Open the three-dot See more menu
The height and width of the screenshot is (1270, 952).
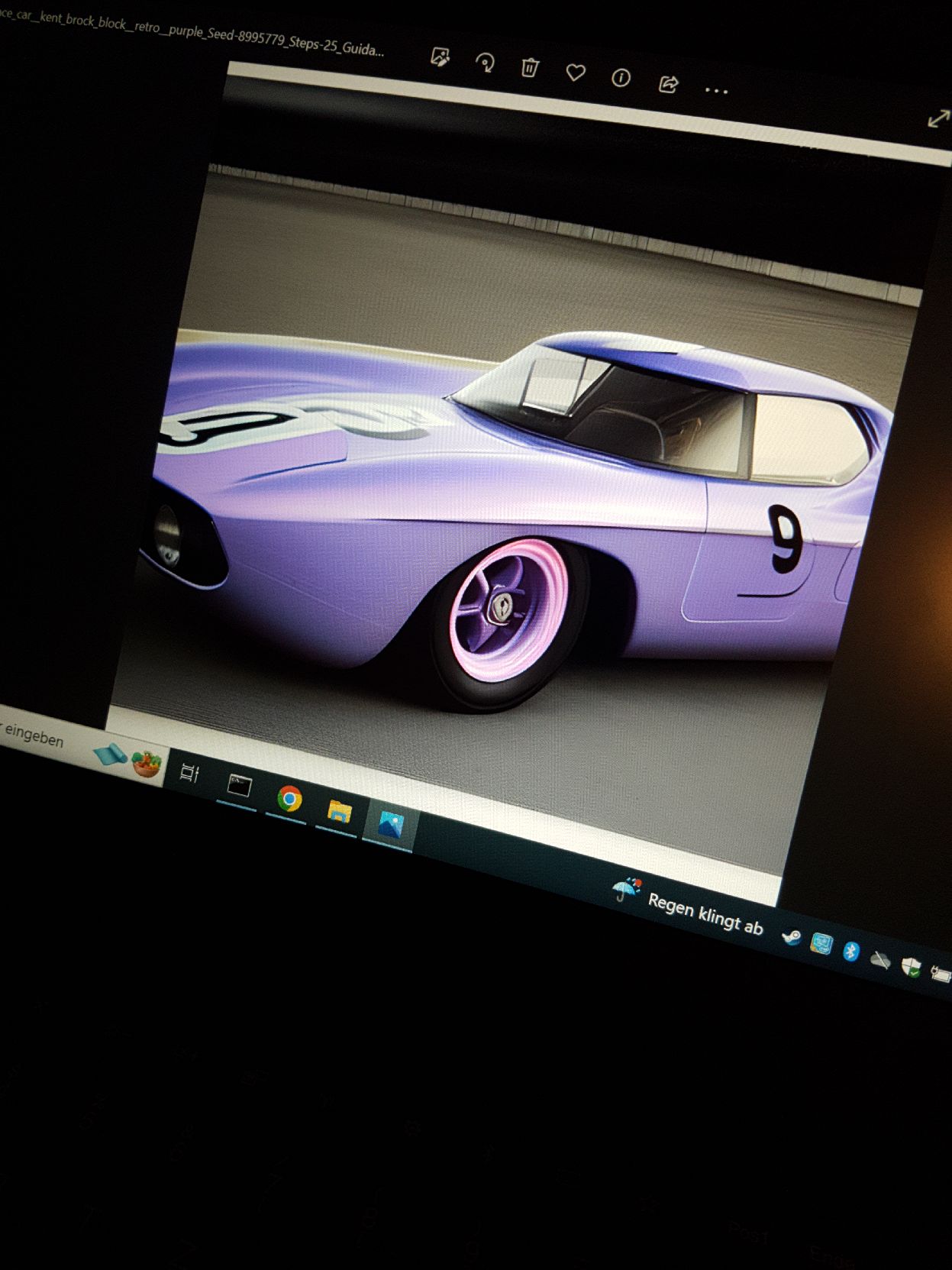coord(716,91)
